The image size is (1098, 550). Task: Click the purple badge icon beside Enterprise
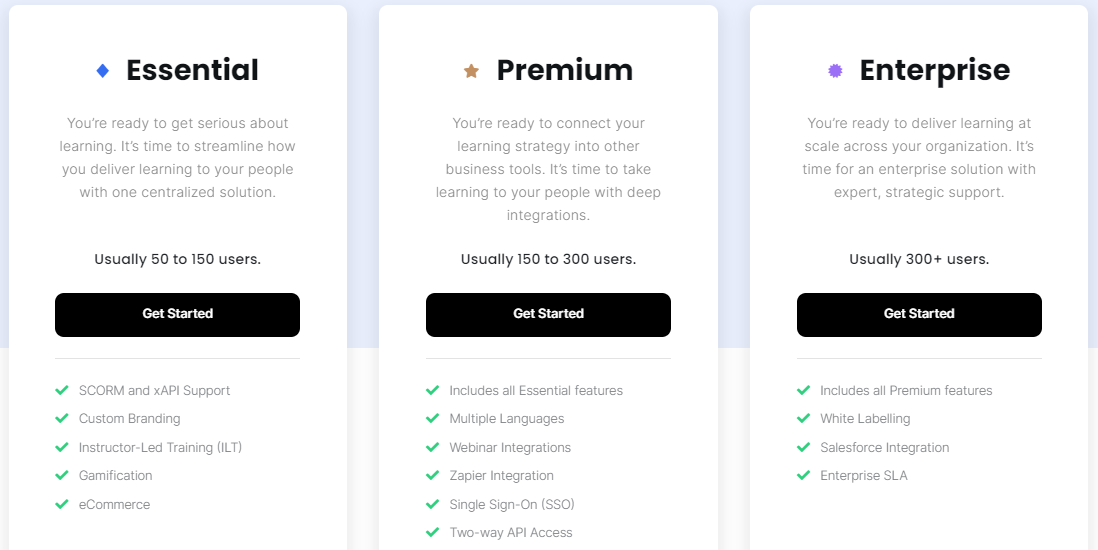coord(835,71)
